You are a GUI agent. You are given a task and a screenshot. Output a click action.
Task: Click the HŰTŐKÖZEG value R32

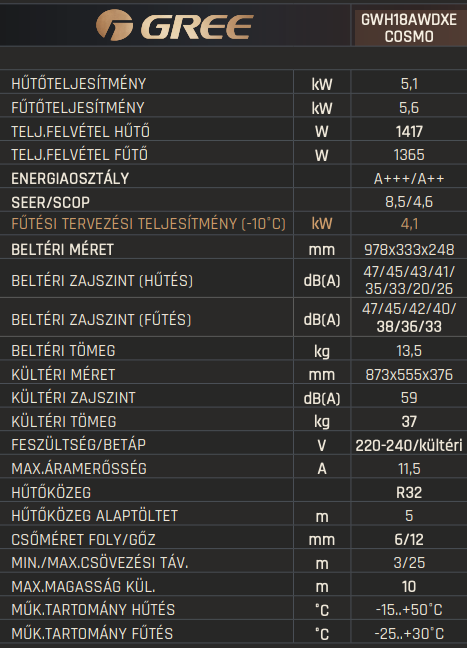click(409, 493)
